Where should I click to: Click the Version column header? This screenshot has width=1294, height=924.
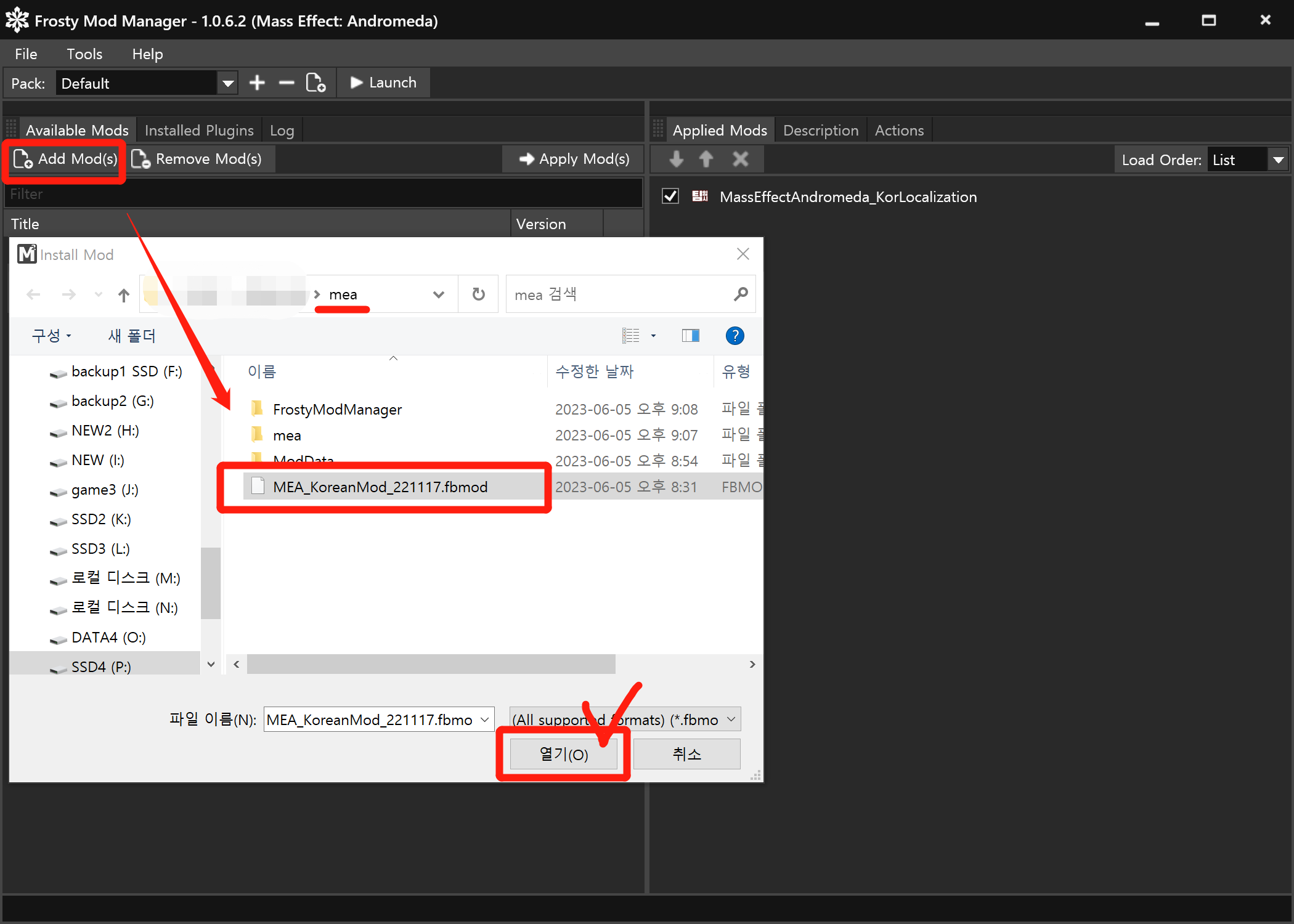557,224
